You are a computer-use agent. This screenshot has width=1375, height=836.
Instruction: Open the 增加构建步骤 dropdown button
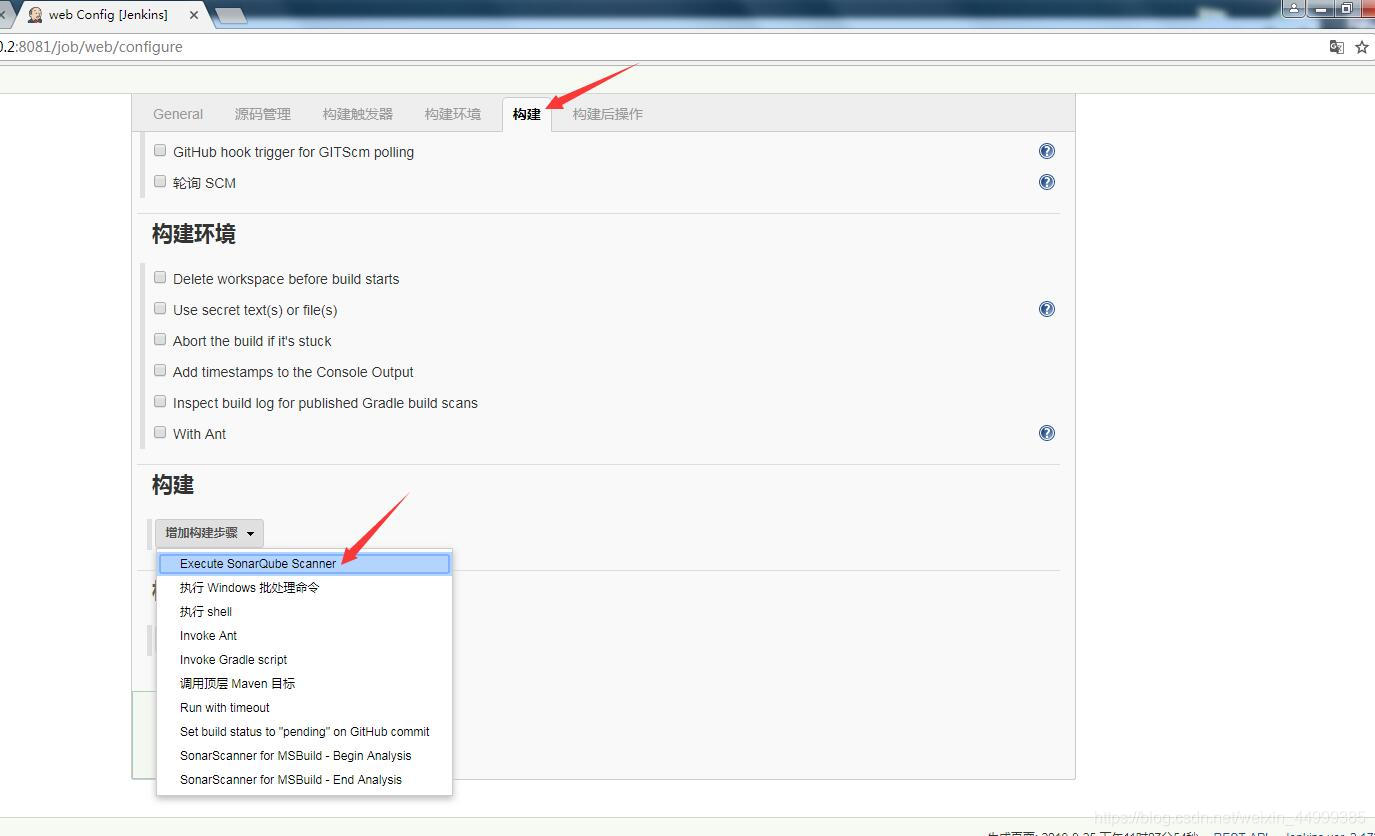209,533
